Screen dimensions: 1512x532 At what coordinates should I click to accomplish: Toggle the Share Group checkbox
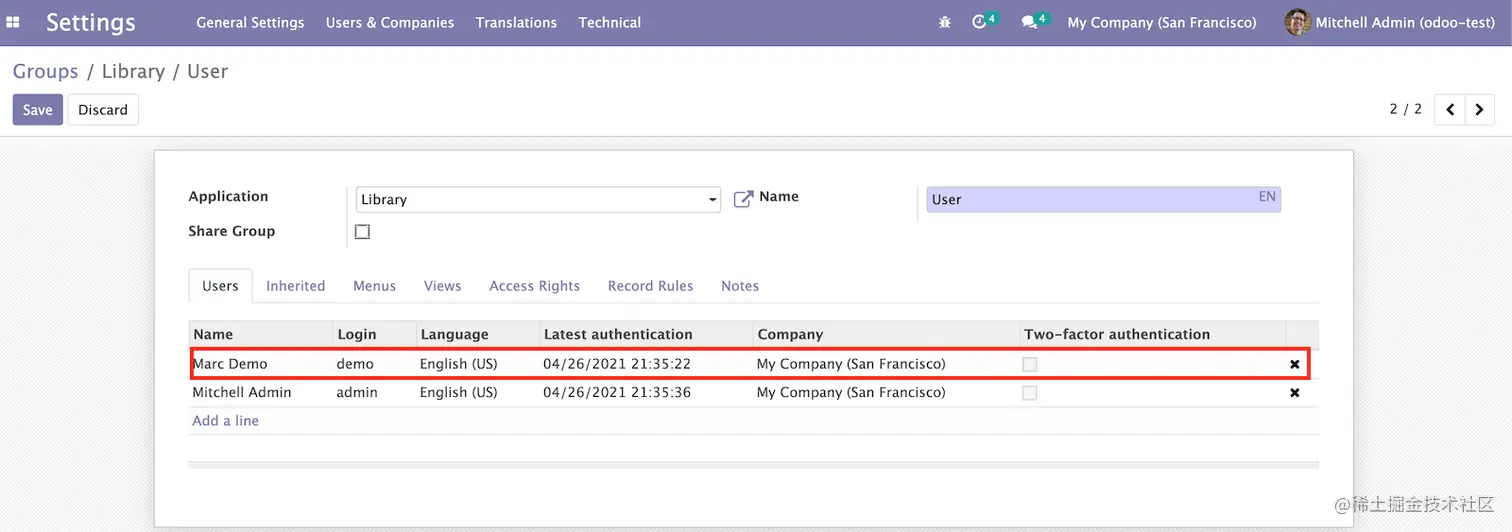point(362,231)
